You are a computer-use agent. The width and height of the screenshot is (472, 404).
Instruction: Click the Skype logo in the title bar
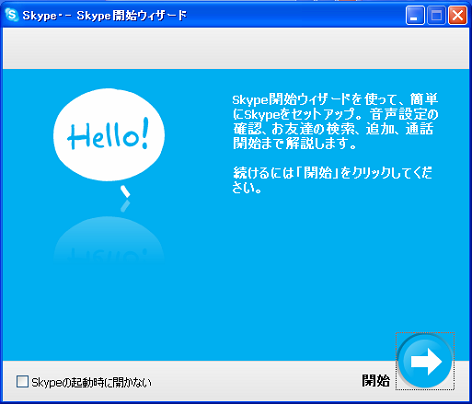12,15
